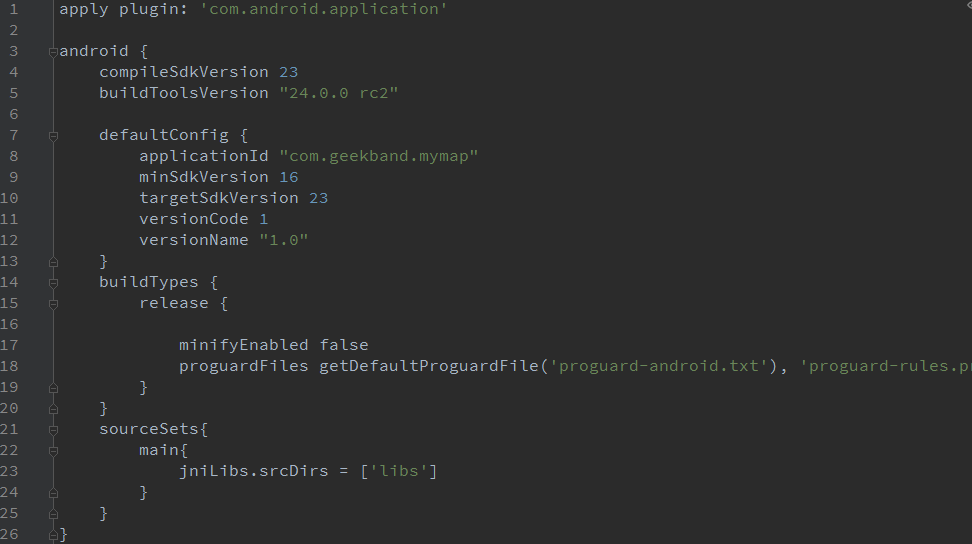972x544 pixels.
Task: Place cursor on 'com.android.application' string
Action: click(x=323, y=9)
